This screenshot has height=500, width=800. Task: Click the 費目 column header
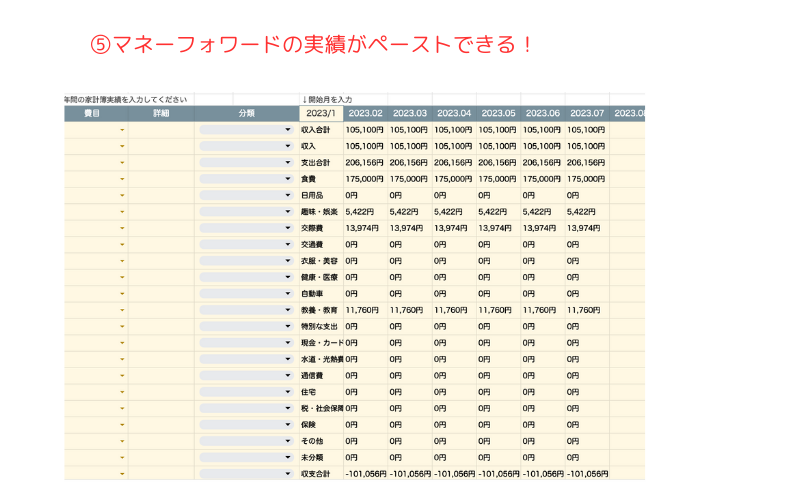click(96, 113)
